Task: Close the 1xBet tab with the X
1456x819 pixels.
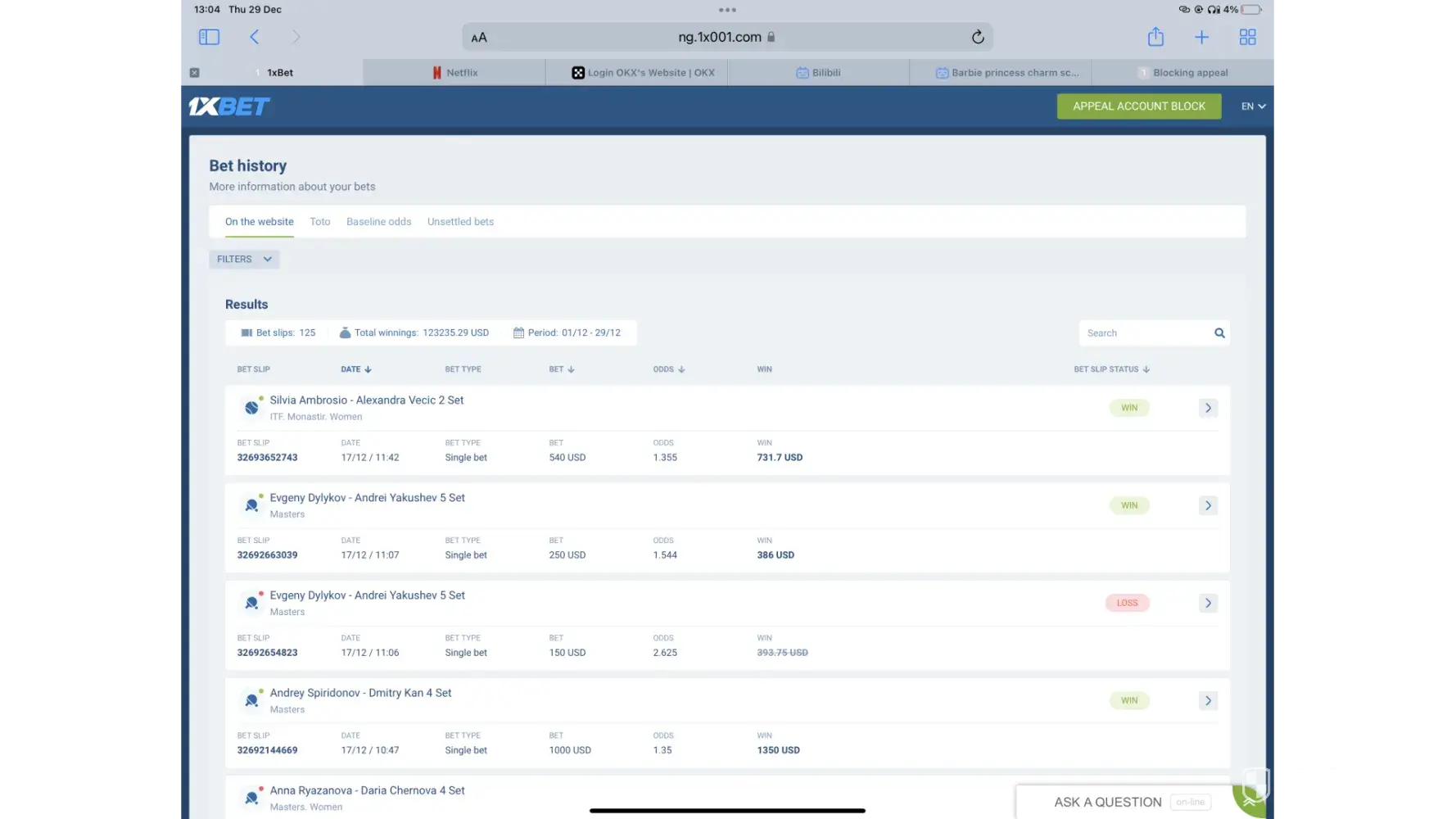Action: pos(194,72)
